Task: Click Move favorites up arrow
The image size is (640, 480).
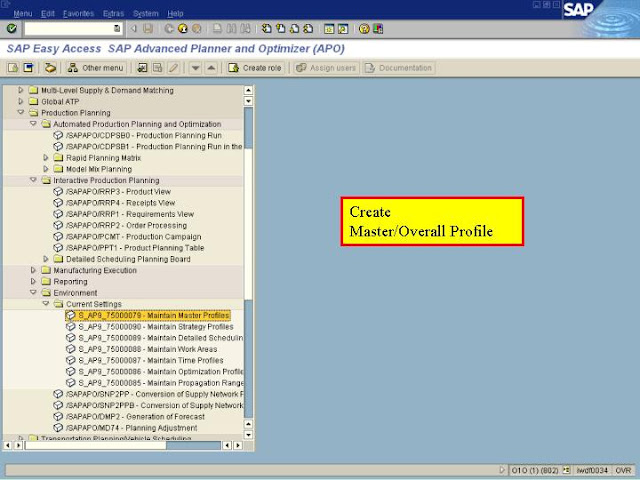Action: coord(211,68)
